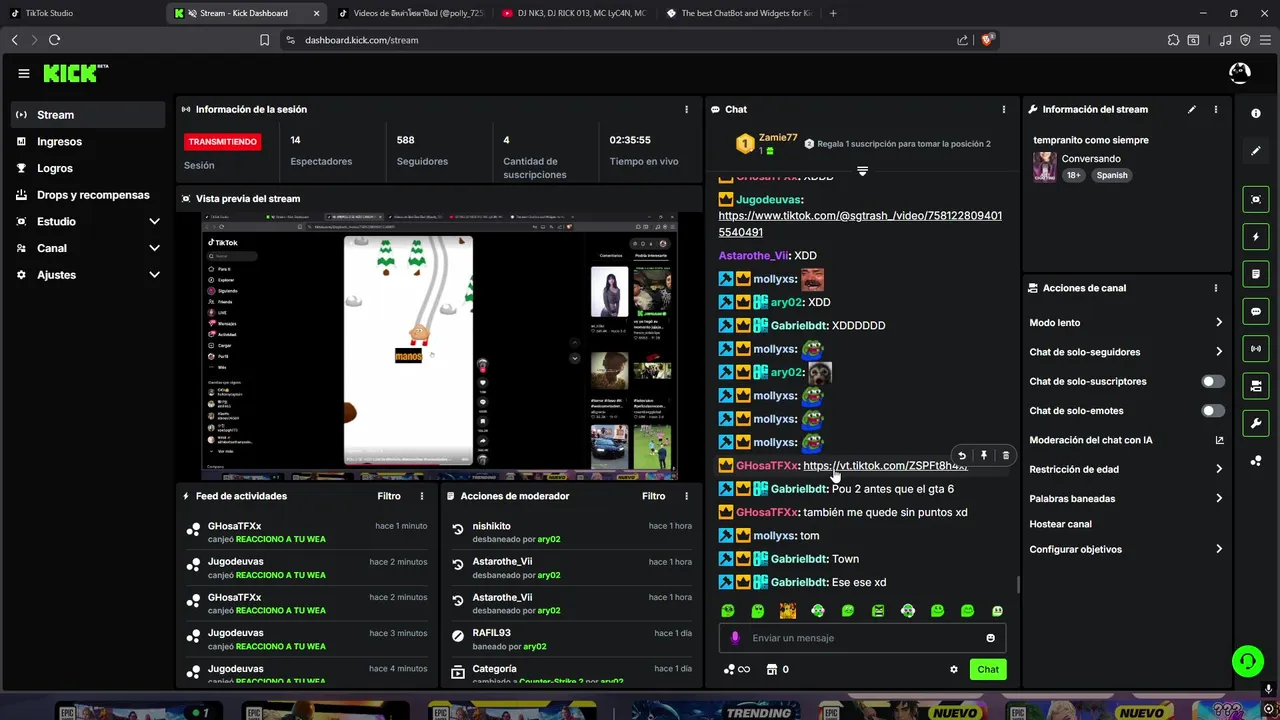
Task: Open Moderación del chat con IA
Action: point(1126,440)
